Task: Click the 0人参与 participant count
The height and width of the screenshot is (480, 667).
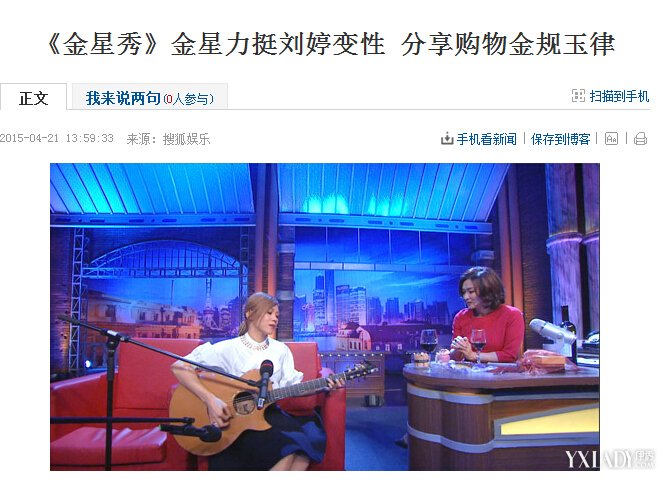Action: 188,99
